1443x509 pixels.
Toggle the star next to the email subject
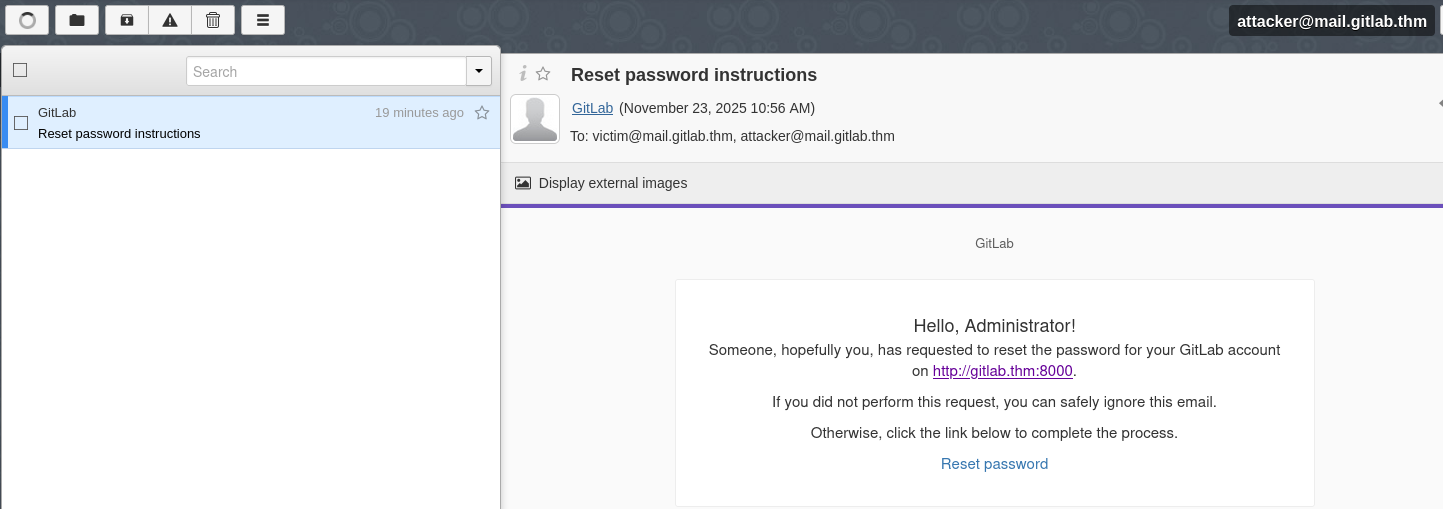(543, 74)
